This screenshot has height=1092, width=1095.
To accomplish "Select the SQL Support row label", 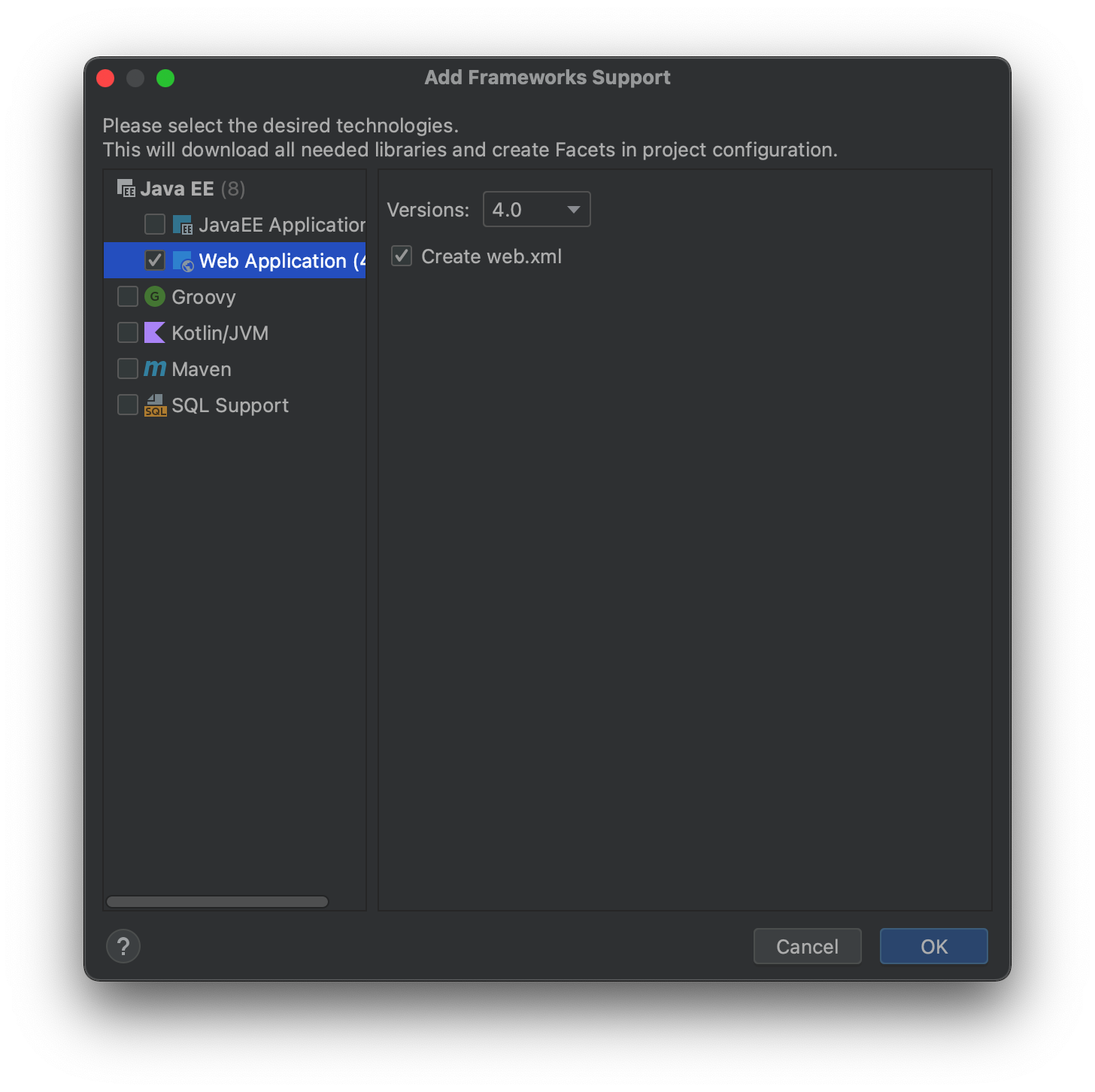I will (230, 405).
